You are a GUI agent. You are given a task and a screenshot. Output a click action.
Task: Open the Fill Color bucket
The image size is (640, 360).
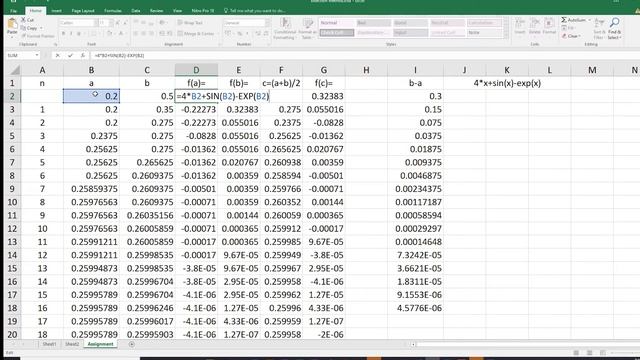click(109, 33)
